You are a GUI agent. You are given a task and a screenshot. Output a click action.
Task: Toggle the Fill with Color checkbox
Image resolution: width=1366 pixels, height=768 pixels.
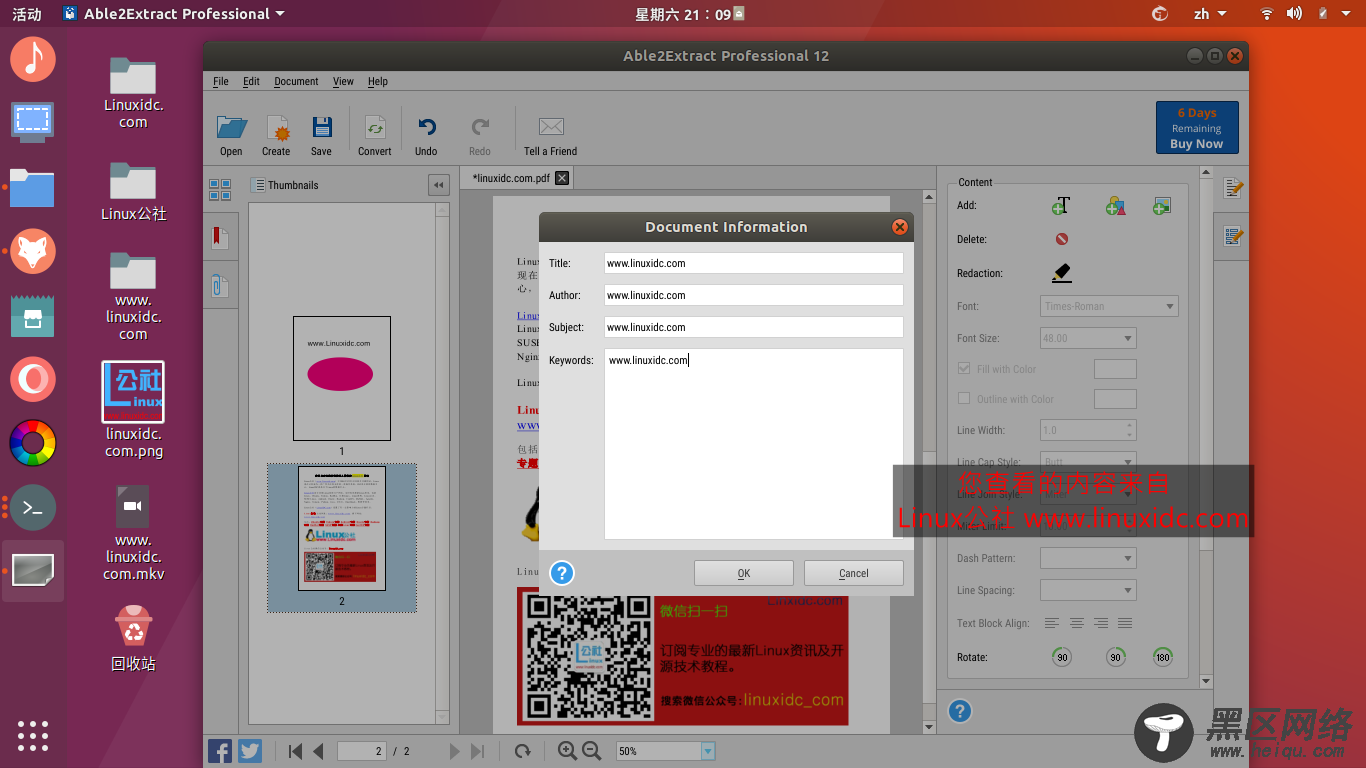pos(964,369)
